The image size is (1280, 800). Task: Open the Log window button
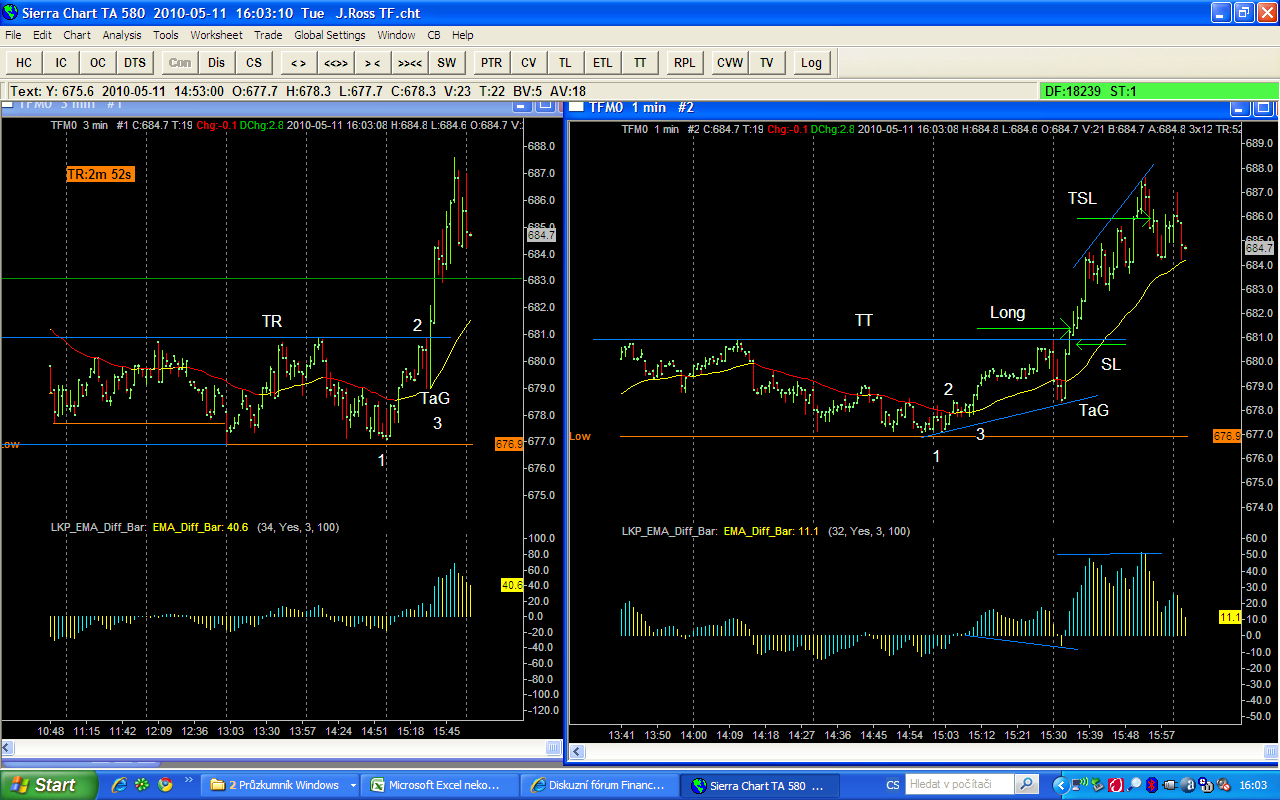point(811,63)
